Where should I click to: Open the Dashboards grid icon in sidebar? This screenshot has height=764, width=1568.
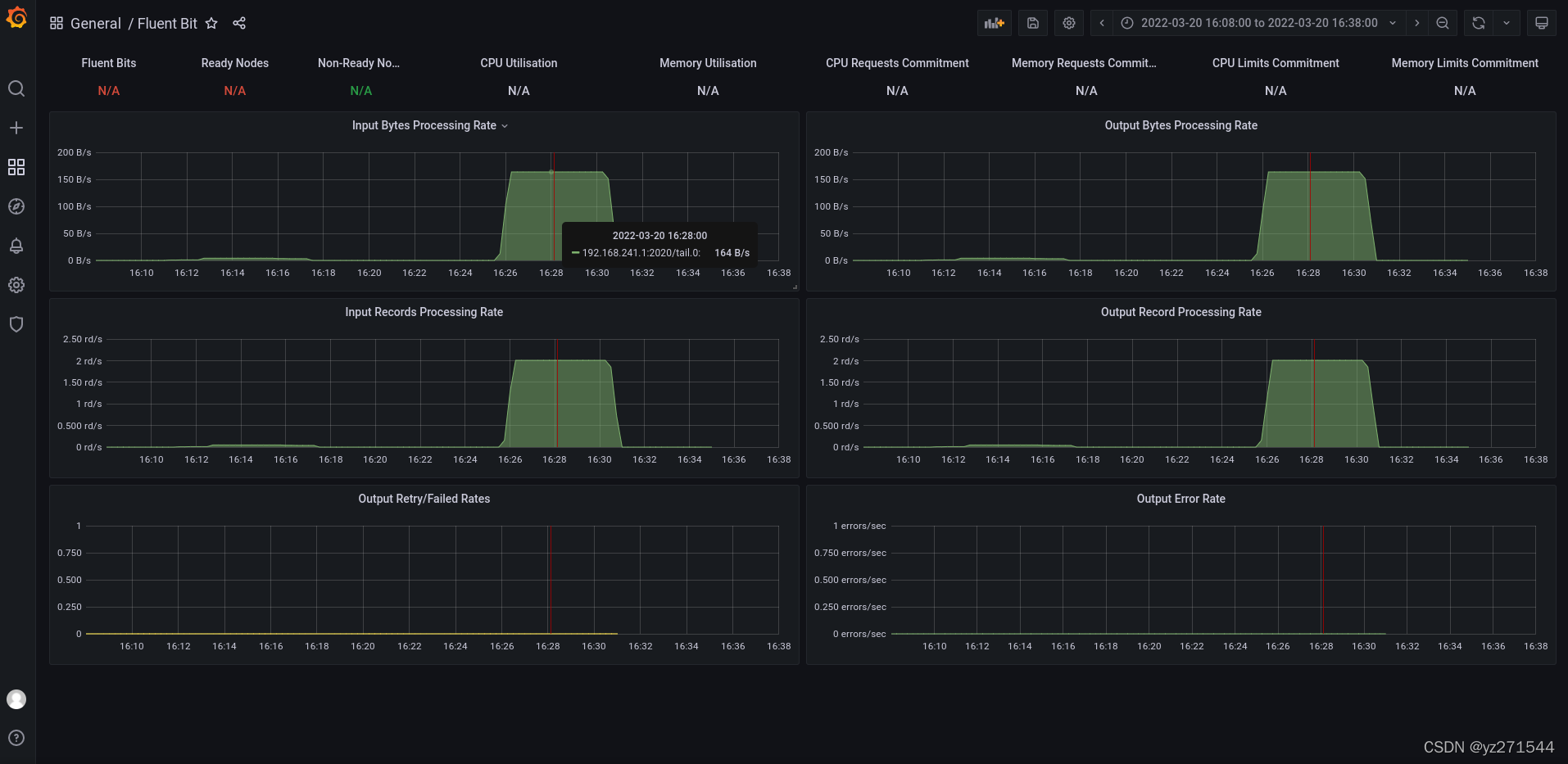pyautogui.click(x=16, y=167)
